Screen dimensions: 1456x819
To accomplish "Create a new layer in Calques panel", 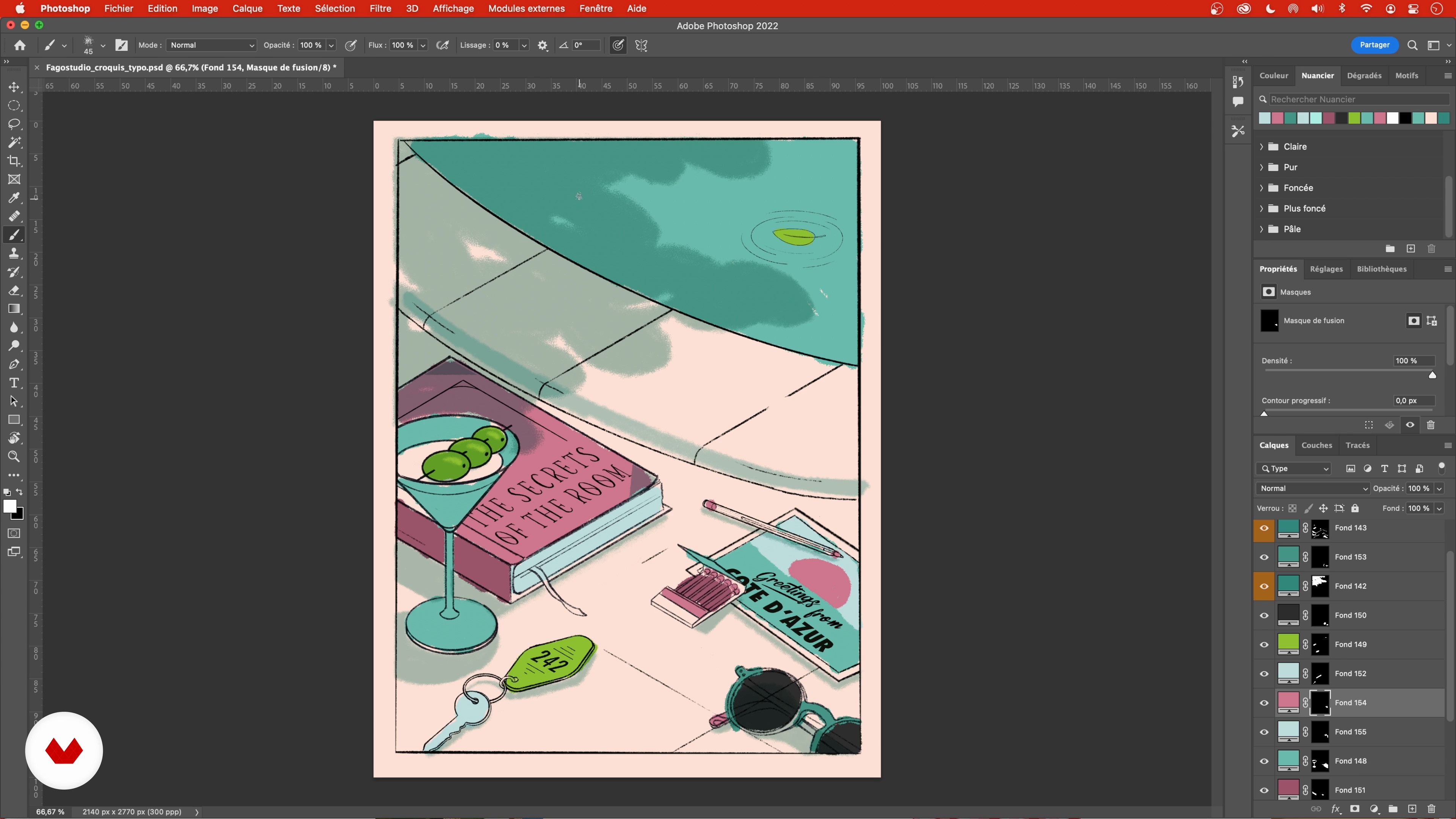I will point(1412,809).
